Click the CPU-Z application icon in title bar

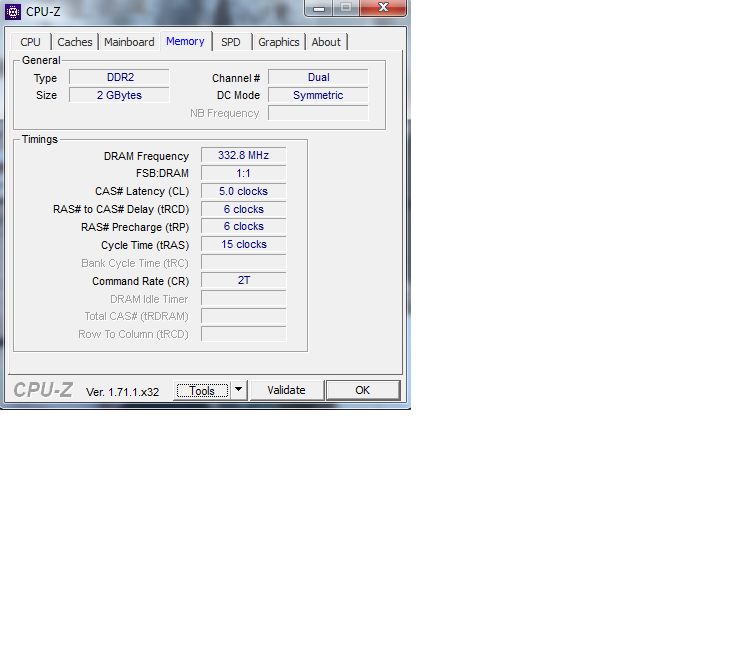pos(13,12)
